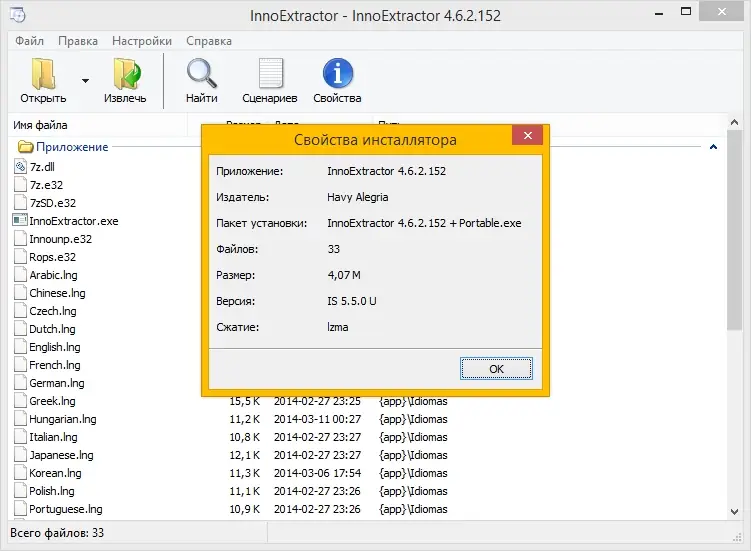Select the InnoExtractor.exe file icon
Viewport: 751px width, 551px height.
click(x=20, y=220)
